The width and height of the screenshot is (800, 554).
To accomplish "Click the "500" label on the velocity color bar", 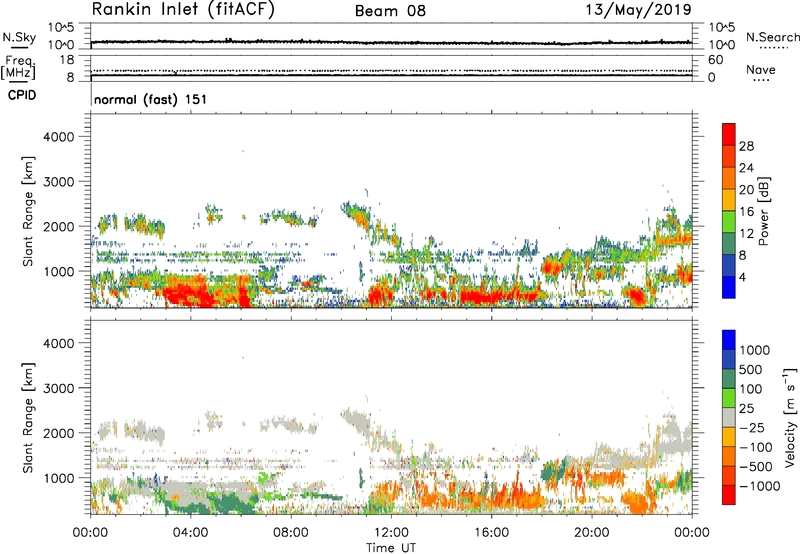I will click(x=753, y=370).
